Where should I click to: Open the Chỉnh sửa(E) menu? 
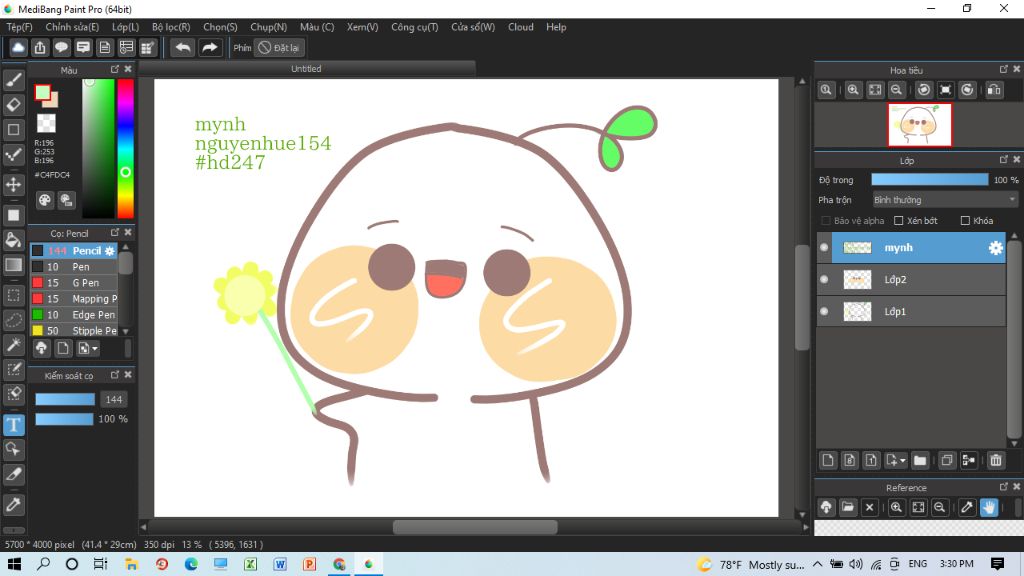pos(72,27)
